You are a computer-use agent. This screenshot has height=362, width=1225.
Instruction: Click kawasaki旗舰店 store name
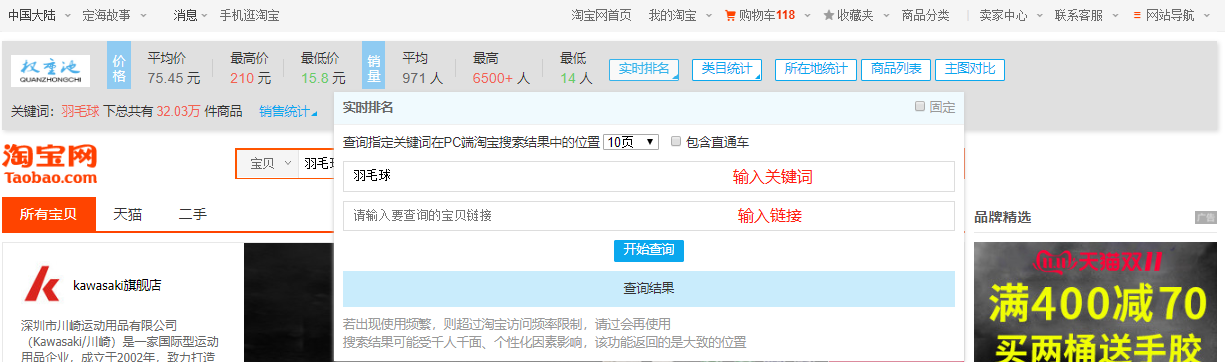117,285
